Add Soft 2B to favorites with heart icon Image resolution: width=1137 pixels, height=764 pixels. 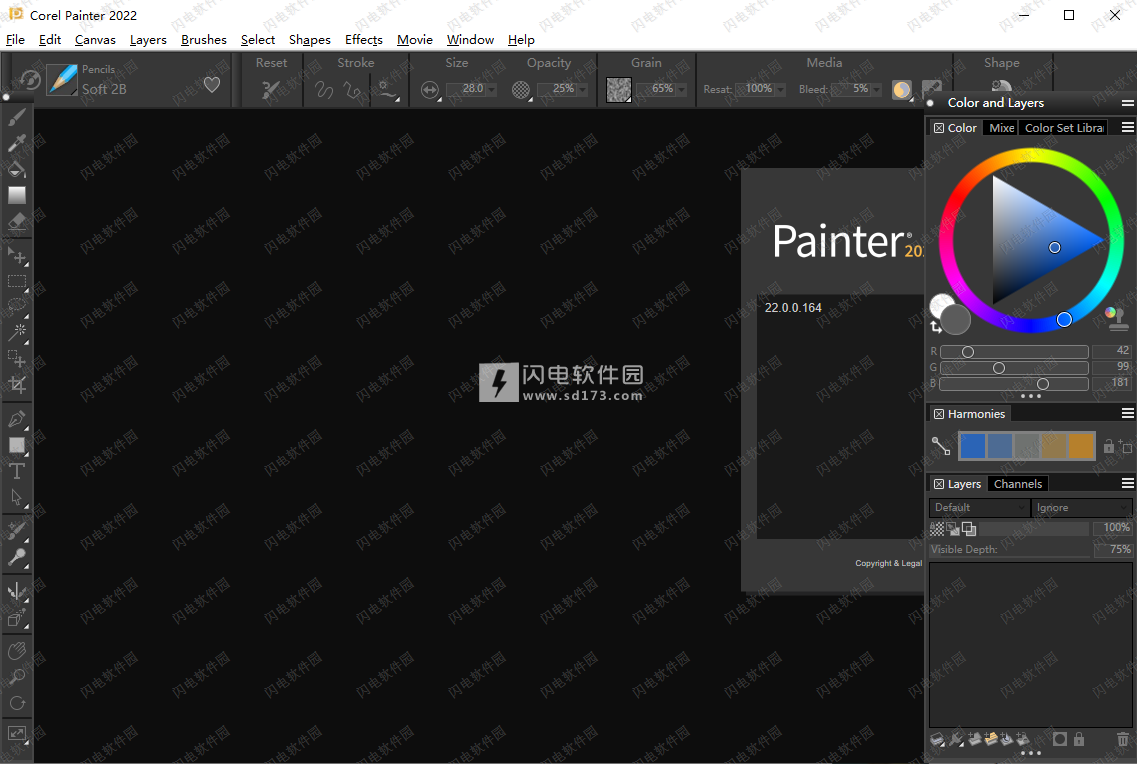coord(212,85)
